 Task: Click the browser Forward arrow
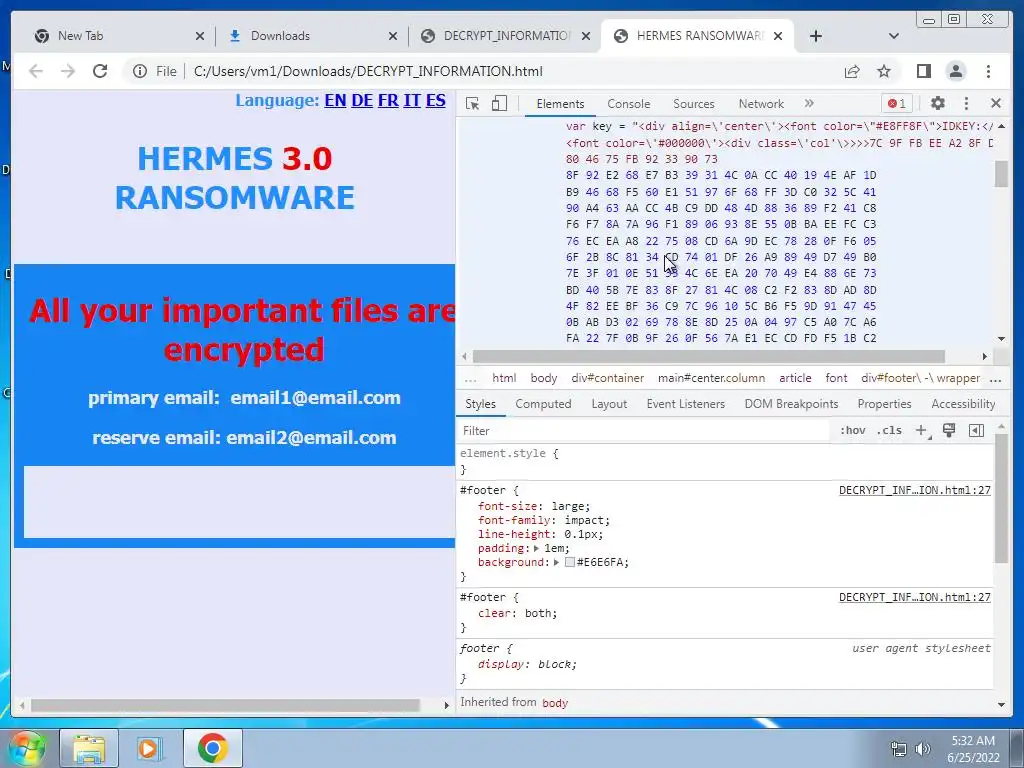tap(68, 71)
